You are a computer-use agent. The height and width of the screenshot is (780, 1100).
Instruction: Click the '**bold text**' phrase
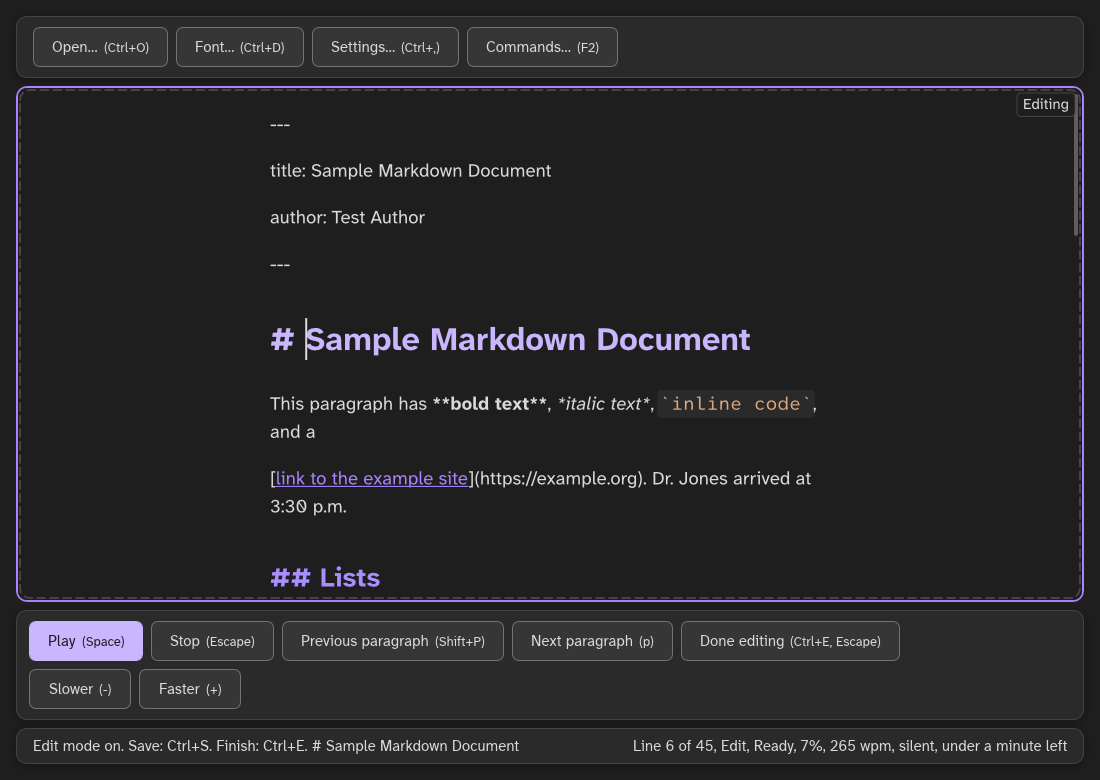(490, 404)
